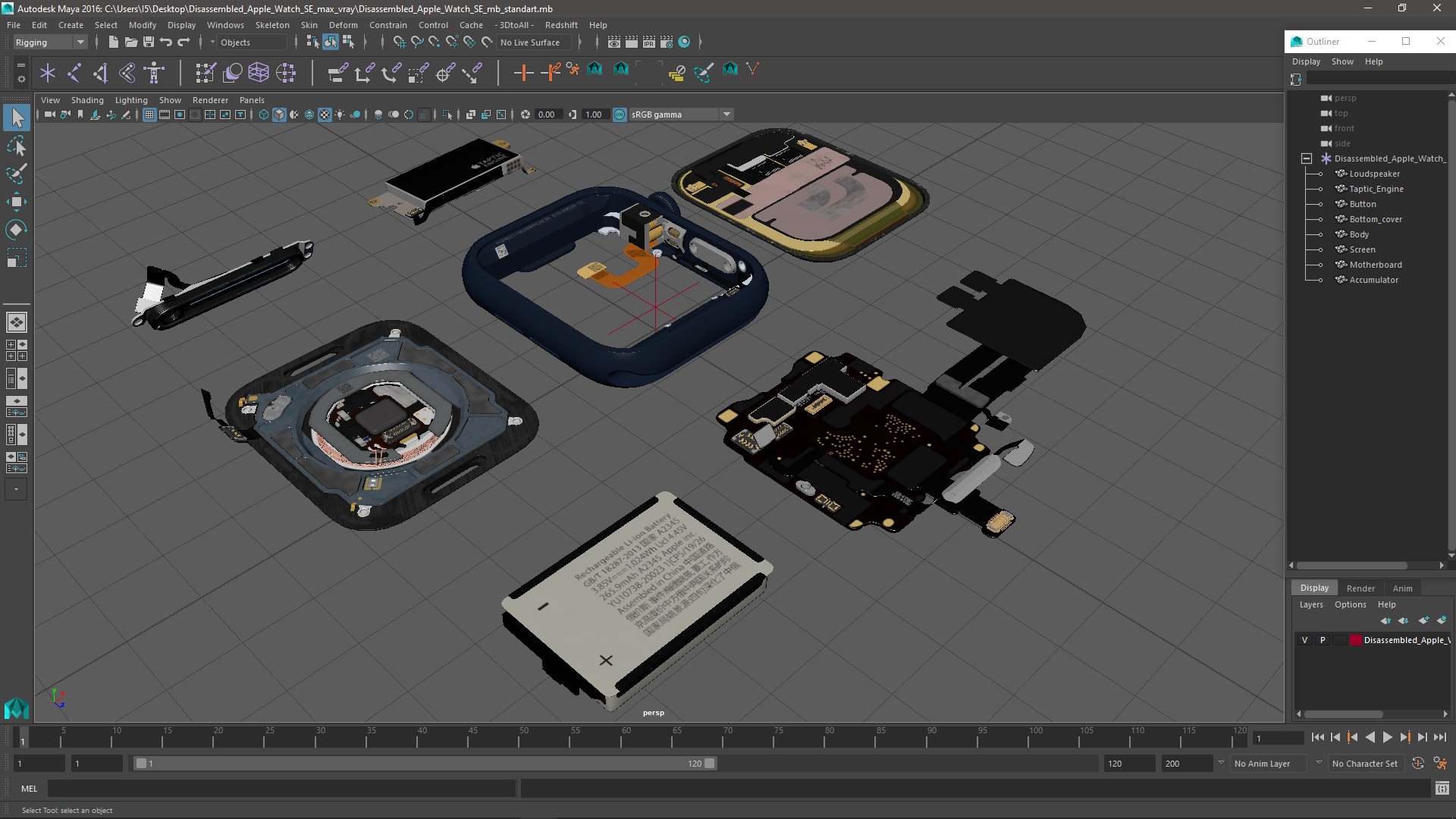1456x819 pixels.
Task: Click the Save scene icon
Action: pyautogui.click(x=149, y=42)
